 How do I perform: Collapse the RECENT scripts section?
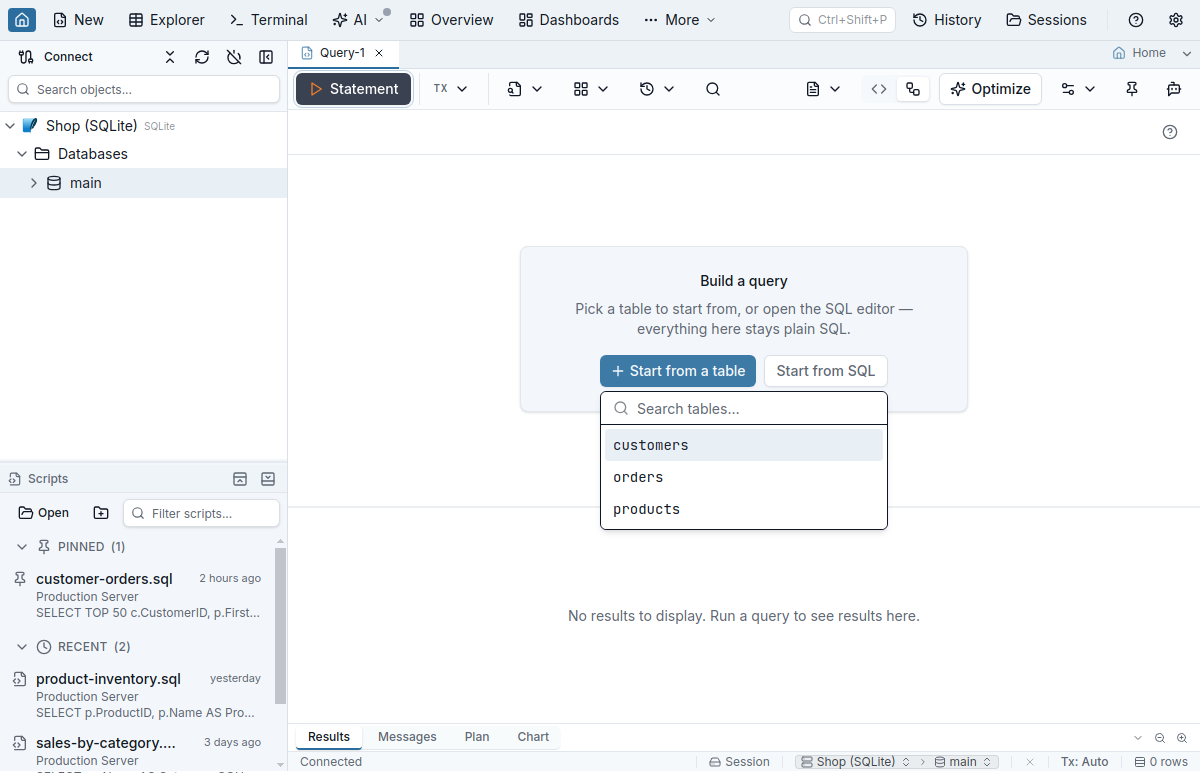coord(22,647)
